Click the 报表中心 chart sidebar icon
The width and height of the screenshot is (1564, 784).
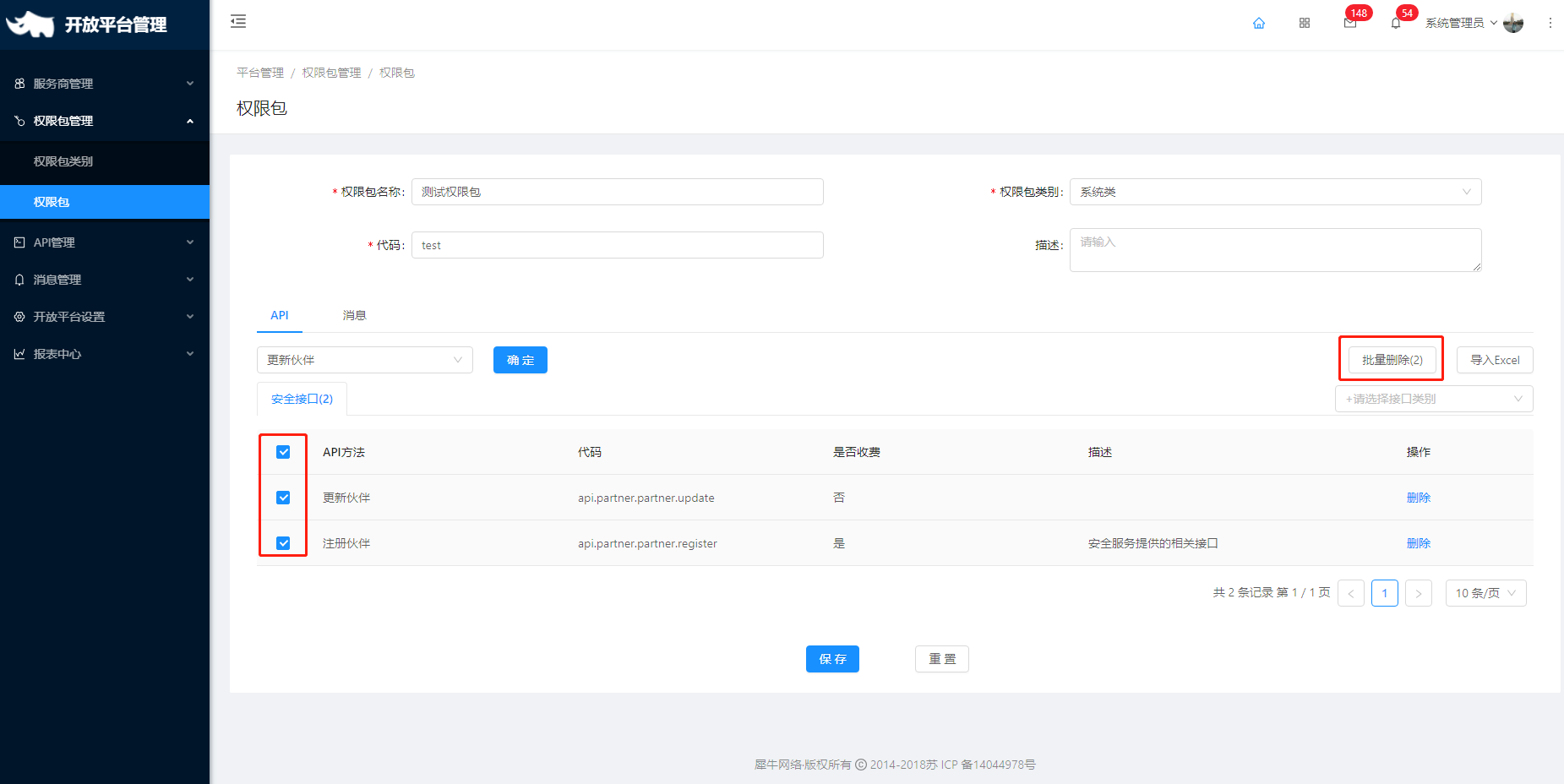tap(19, 354)
